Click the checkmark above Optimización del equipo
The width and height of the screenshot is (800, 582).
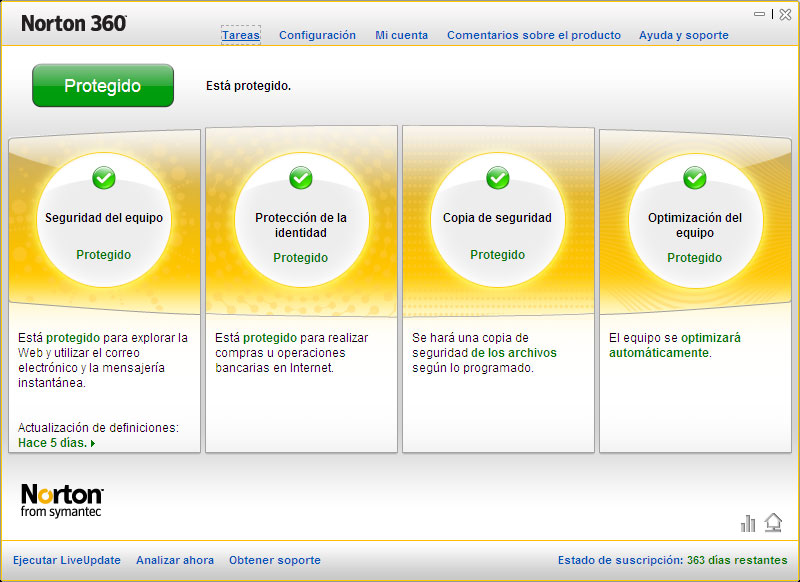pyautogui.click(x=695, y=178)
